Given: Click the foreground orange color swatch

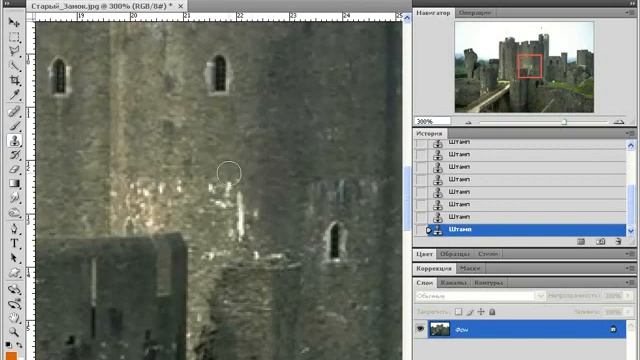Looking at the screenshot, I should click(11, 356).
